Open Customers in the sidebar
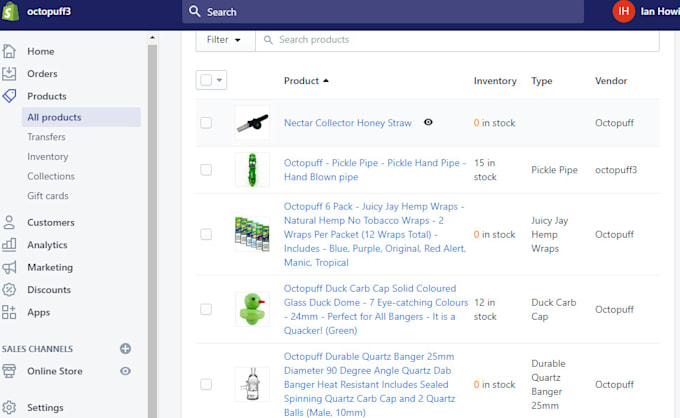Viewport: 680px width, 418px height. (51, 222)
